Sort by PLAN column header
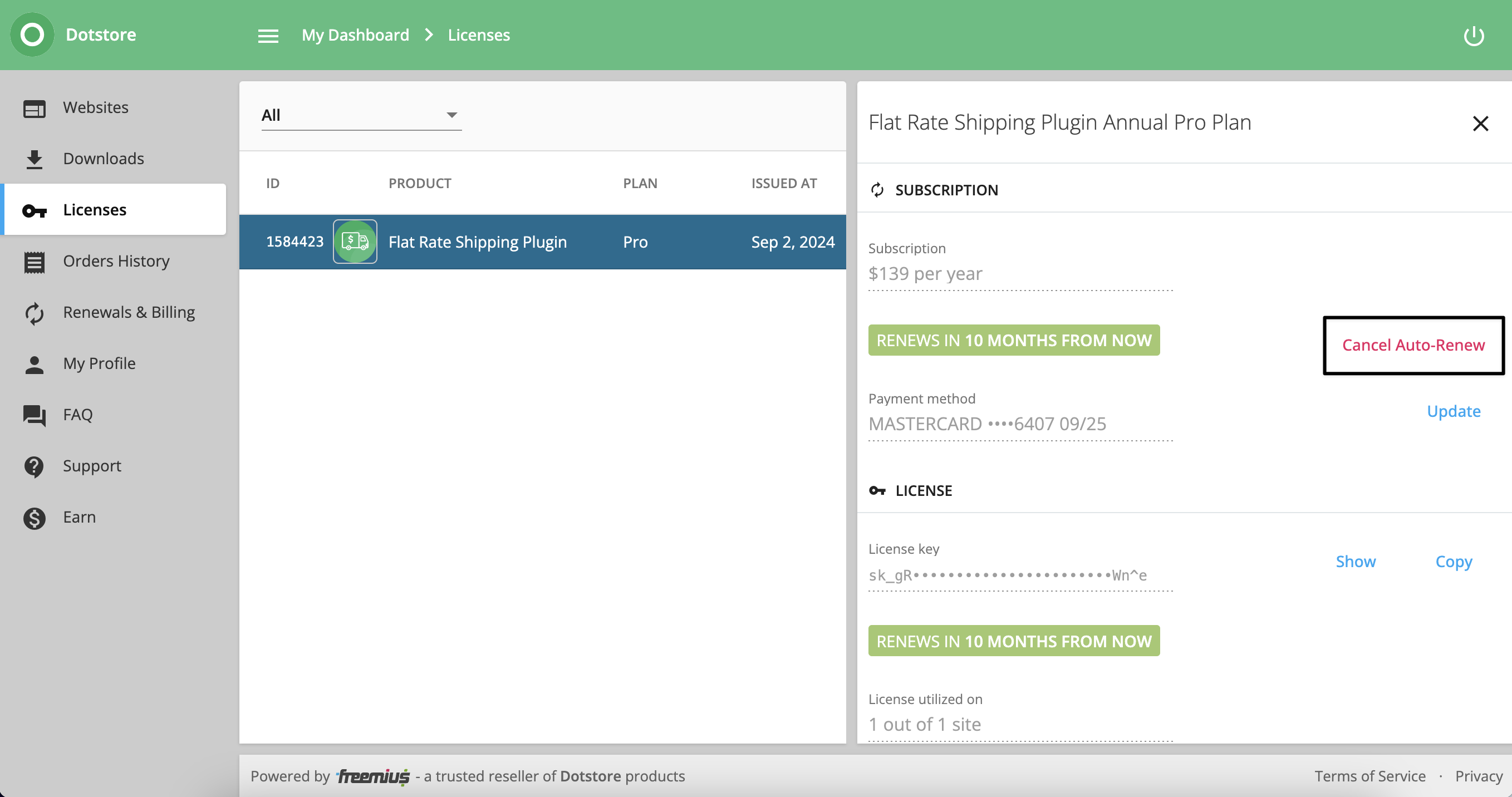This screenshot has width=1512, height=797. click(640, 183)
